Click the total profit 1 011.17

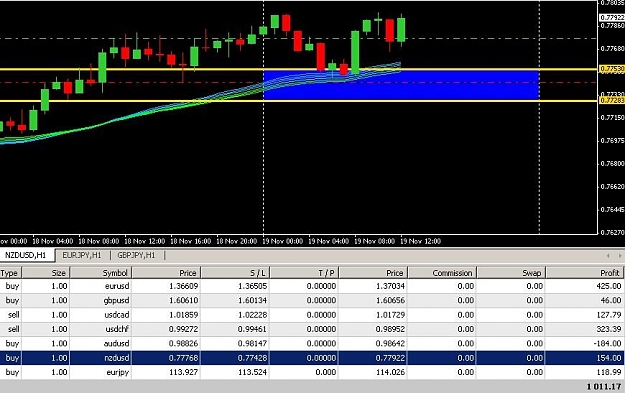[604, 386]
